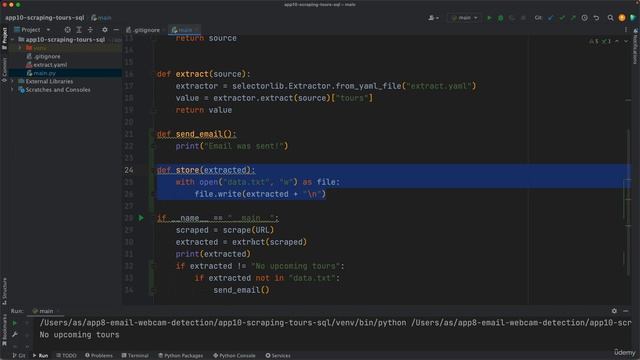Click the editor vertical scrollbar marker strip

628,171
